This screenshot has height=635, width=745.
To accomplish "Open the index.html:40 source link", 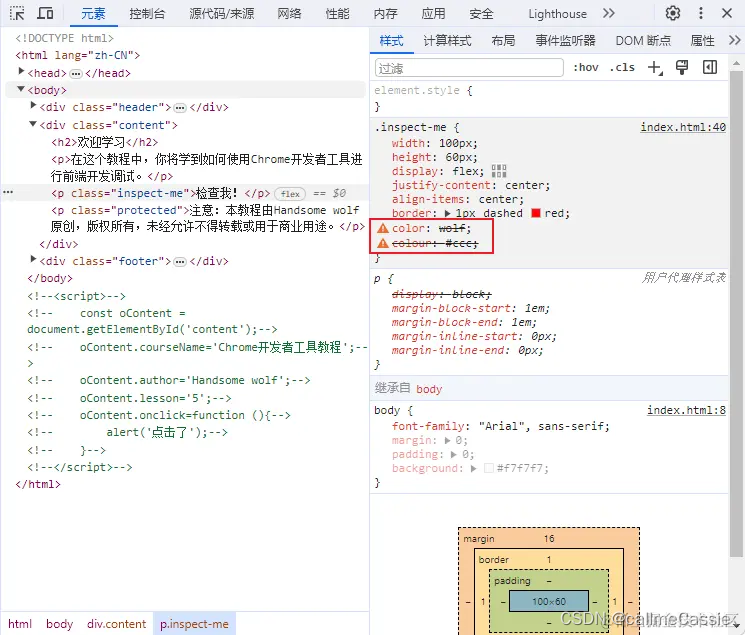I will point(683,127).
